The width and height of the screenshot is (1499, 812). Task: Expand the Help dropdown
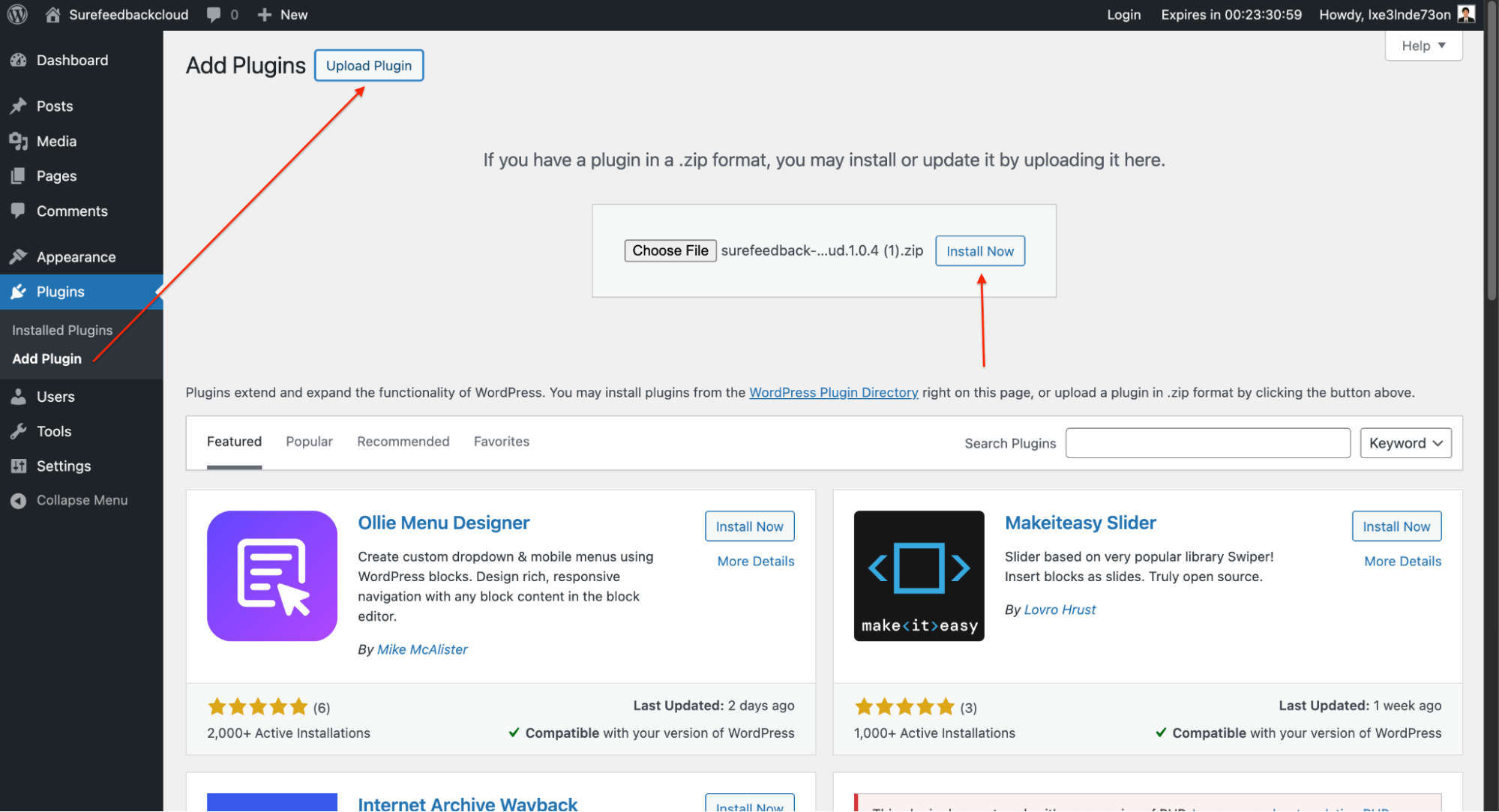coord(1423,46)
